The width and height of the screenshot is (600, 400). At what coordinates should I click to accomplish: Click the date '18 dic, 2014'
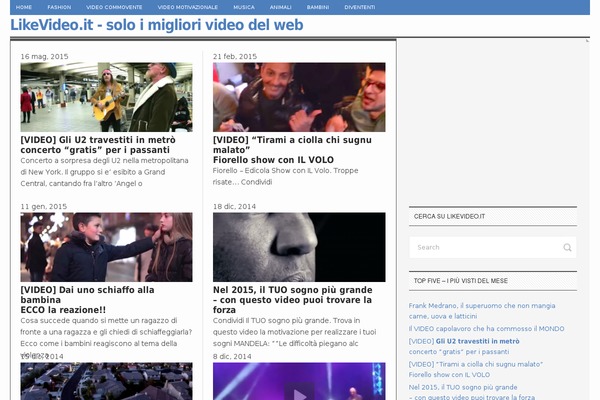tap(235, 207)
